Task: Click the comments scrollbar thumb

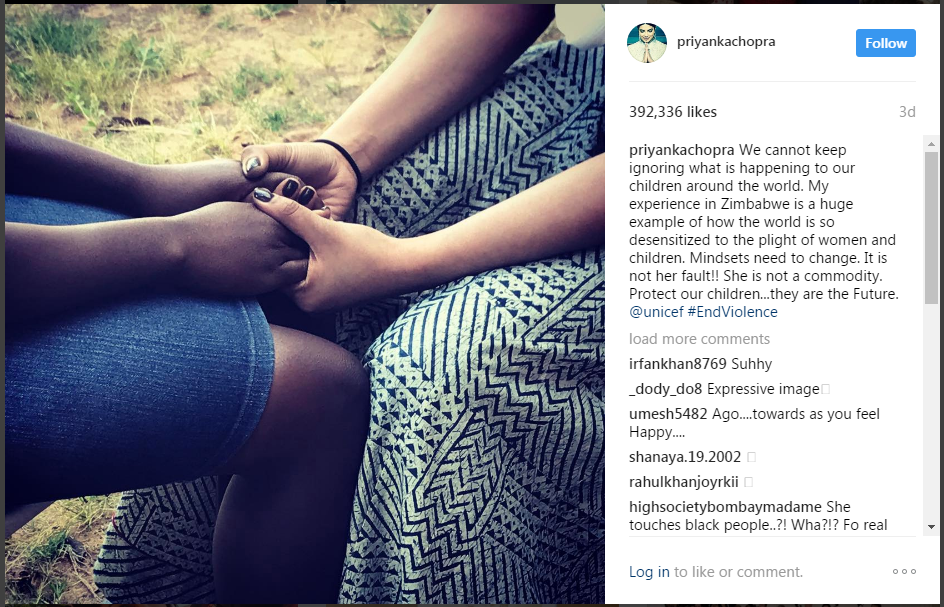Action: coord(931,228)
